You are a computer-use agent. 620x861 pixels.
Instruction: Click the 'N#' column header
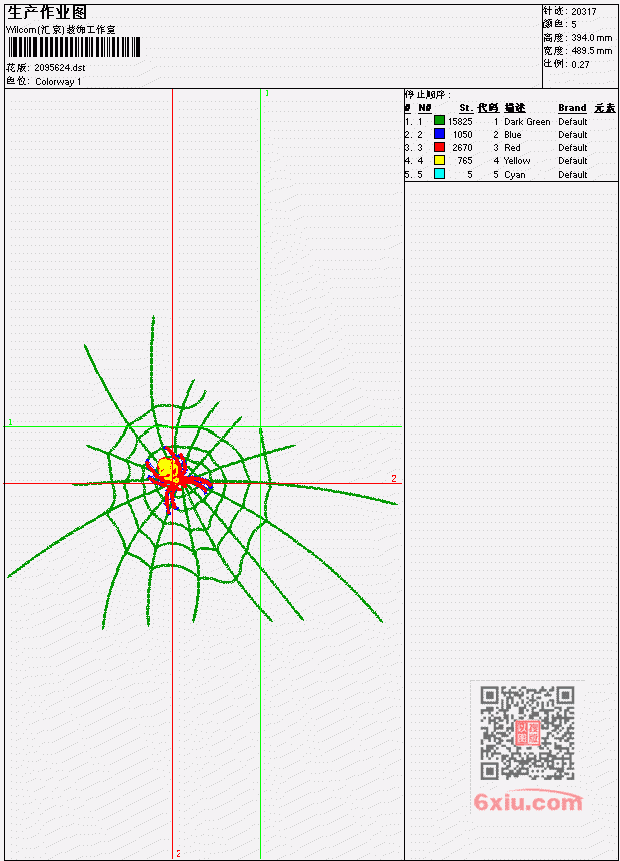pyautogui.click(x=425, y=108)
